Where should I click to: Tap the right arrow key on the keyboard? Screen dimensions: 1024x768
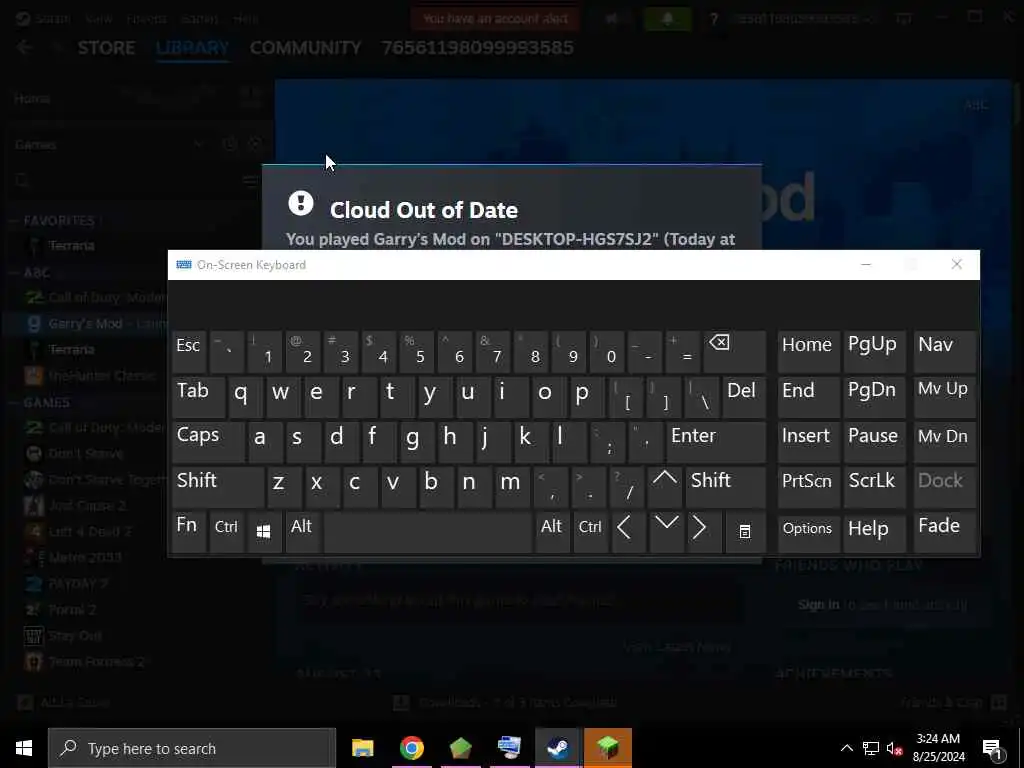[703, 532]
